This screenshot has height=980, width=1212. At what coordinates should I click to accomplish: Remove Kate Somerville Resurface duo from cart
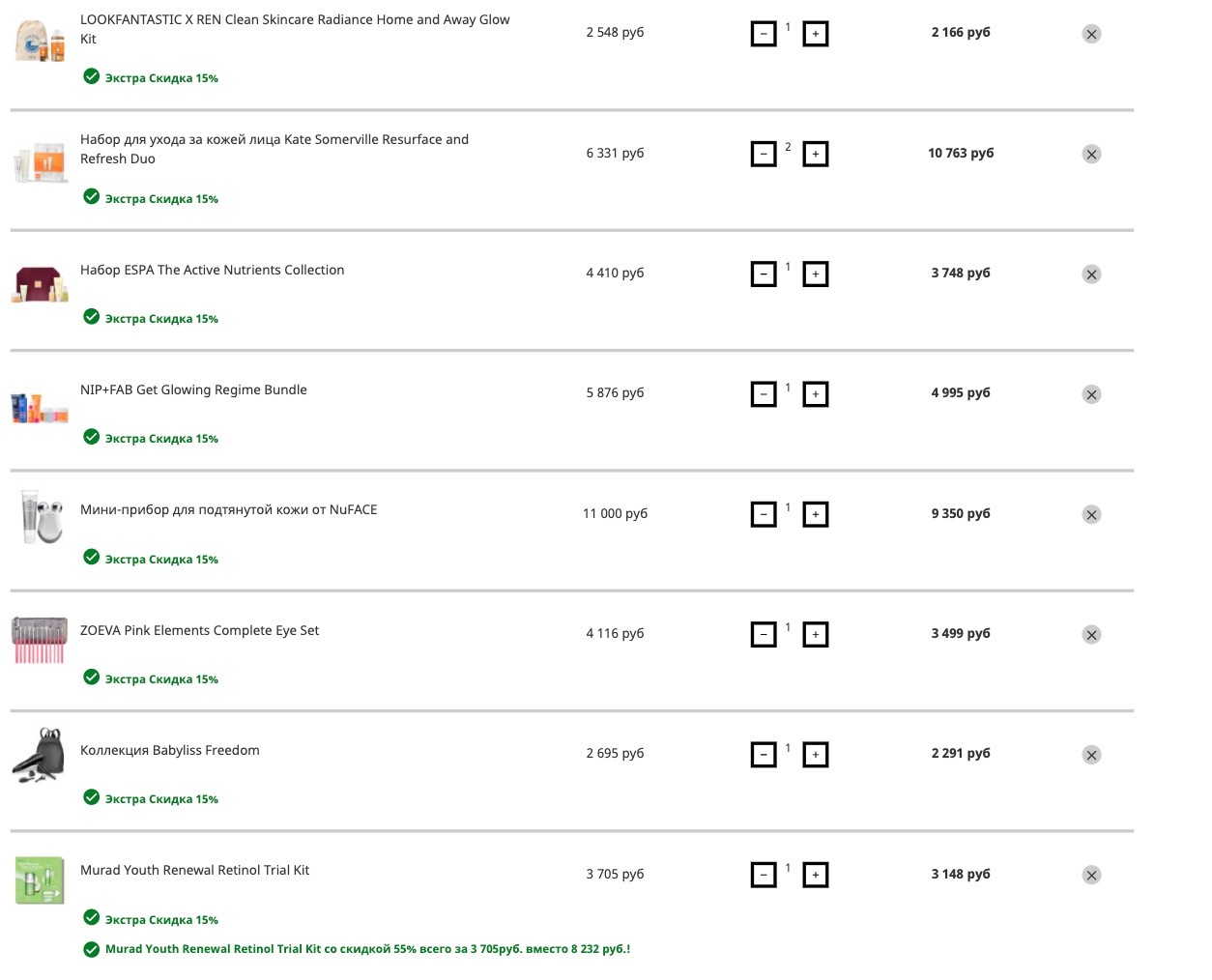[1091, 154]
